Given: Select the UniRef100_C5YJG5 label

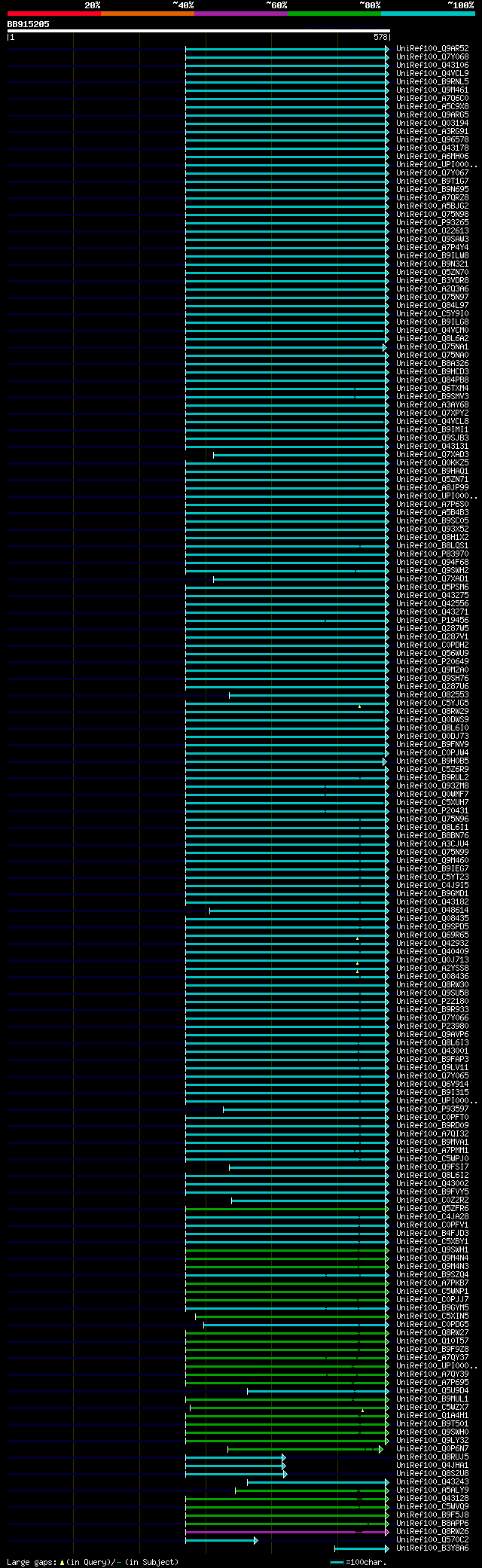Looking at the screenshot, I should pyautogui.click(x=432, y=703).
